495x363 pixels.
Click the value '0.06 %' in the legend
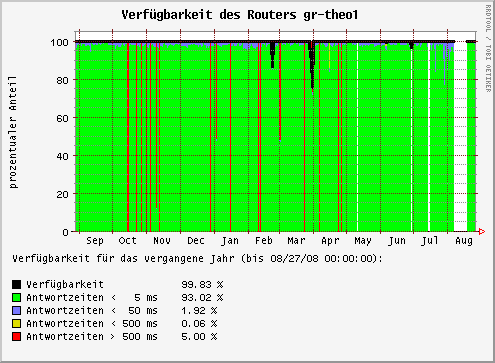click(199, 324)
